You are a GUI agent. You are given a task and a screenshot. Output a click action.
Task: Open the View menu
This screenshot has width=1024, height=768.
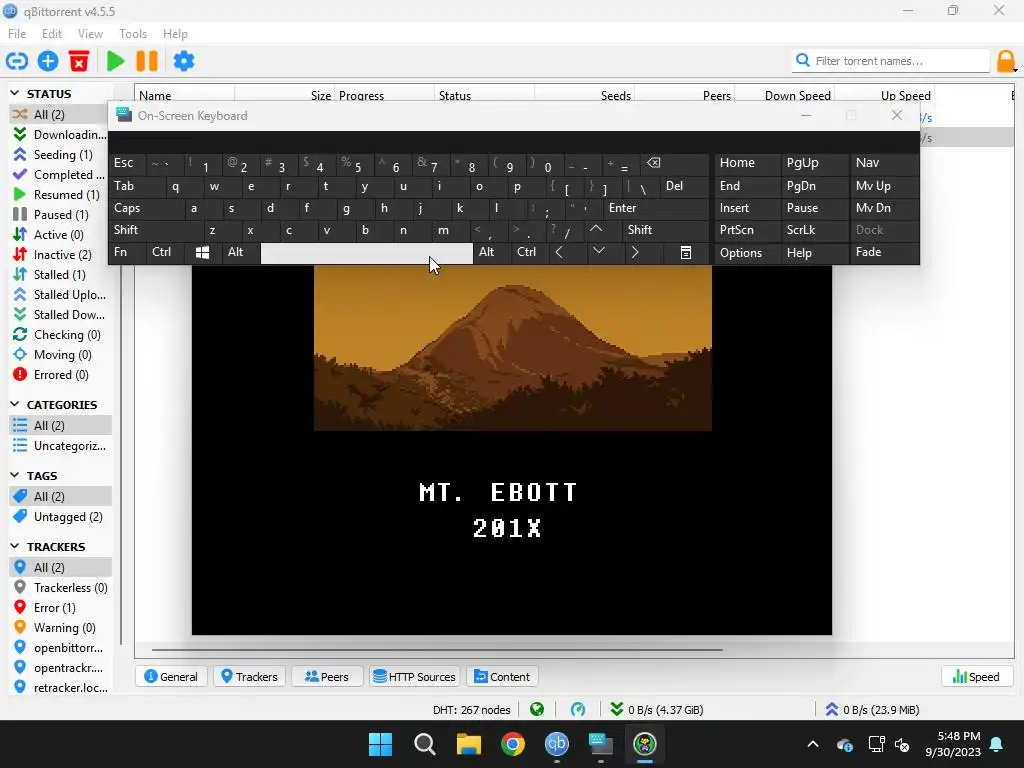tap(90, 34)
